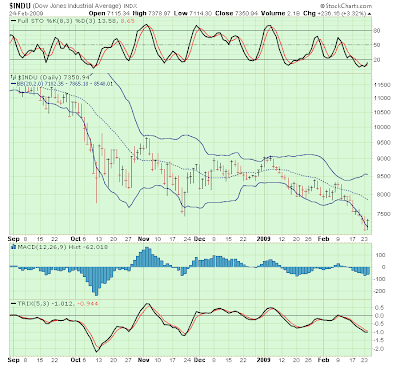Click the Feb label under the TRIX panel
Viewport: 400px width, 365px height.
(323, 360)
